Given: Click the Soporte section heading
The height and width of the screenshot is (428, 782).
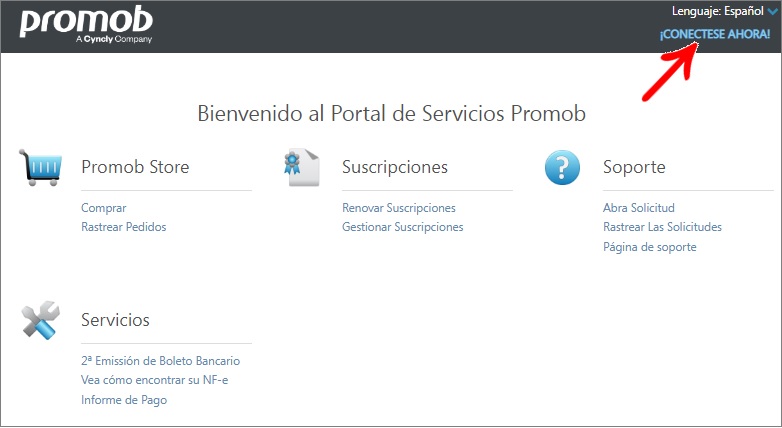Looking at the screenshot, I should coord(634,167).
